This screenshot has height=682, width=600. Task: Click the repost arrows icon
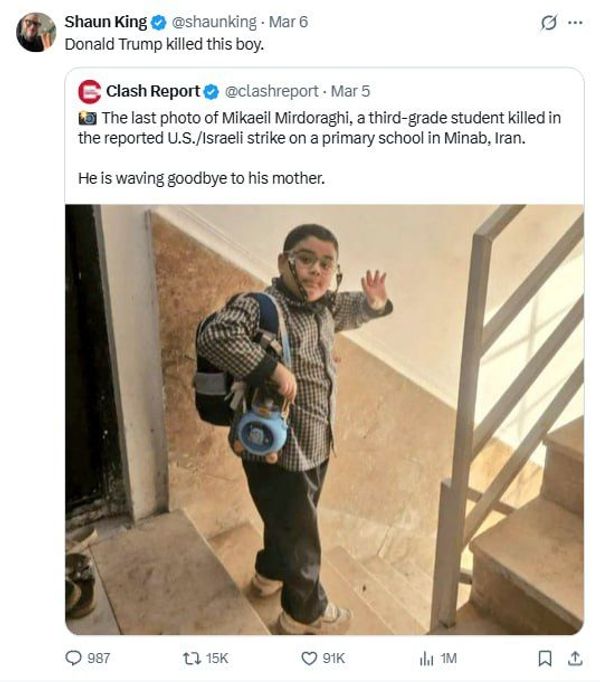(191, 658)
